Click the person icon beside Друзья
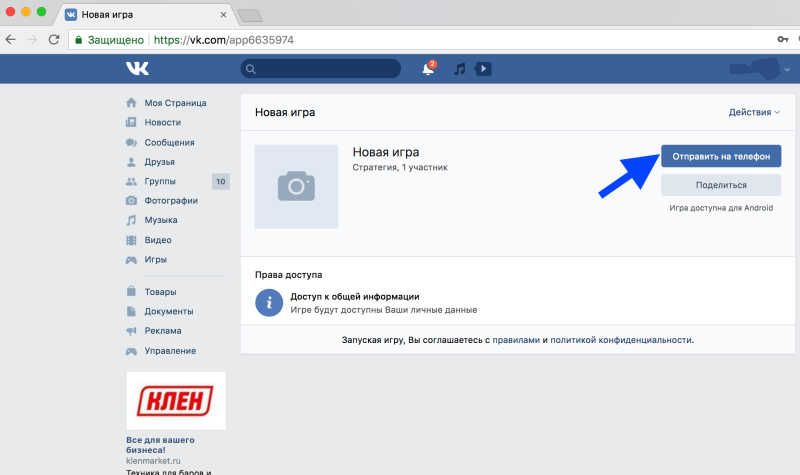 pyautogui.click(x=131, y=162)
